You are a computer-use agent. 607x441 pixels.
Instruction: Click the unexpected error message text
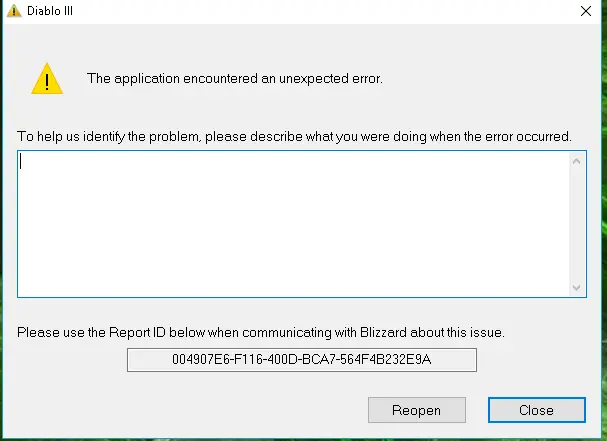[235, 78]
